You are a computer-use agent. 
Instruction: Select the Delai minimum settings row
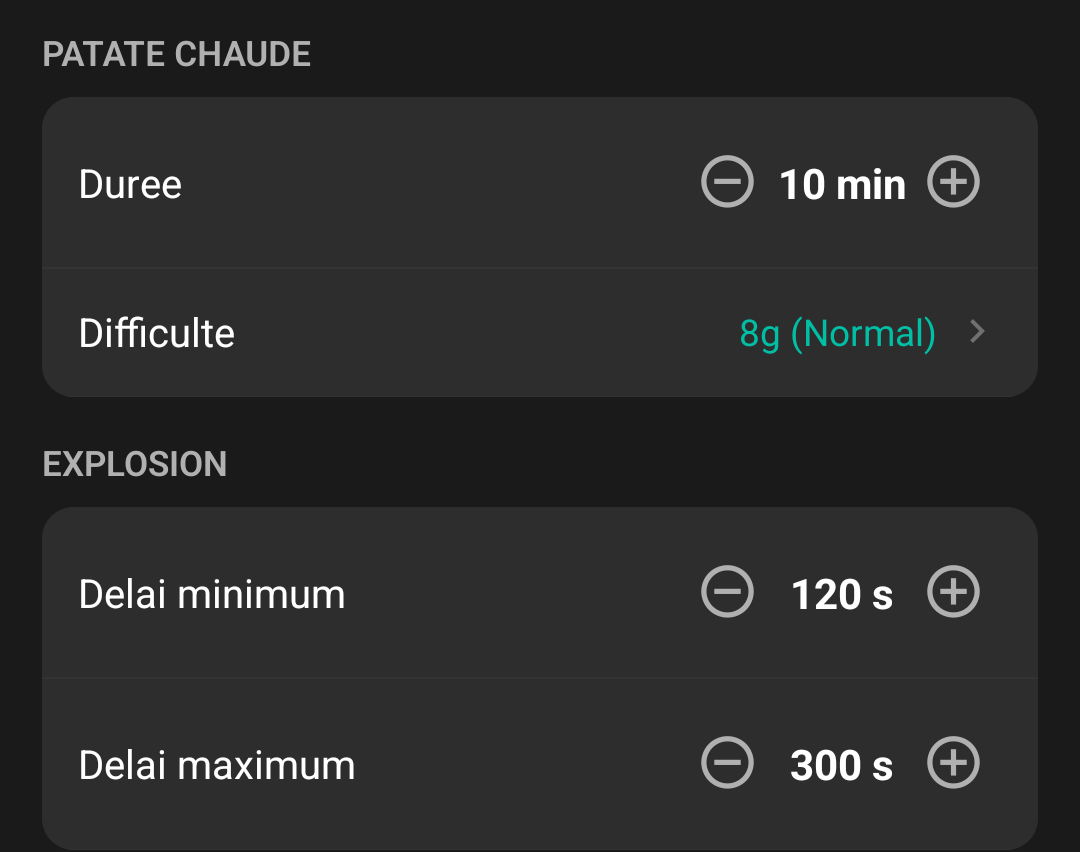[x=400, y=592]
